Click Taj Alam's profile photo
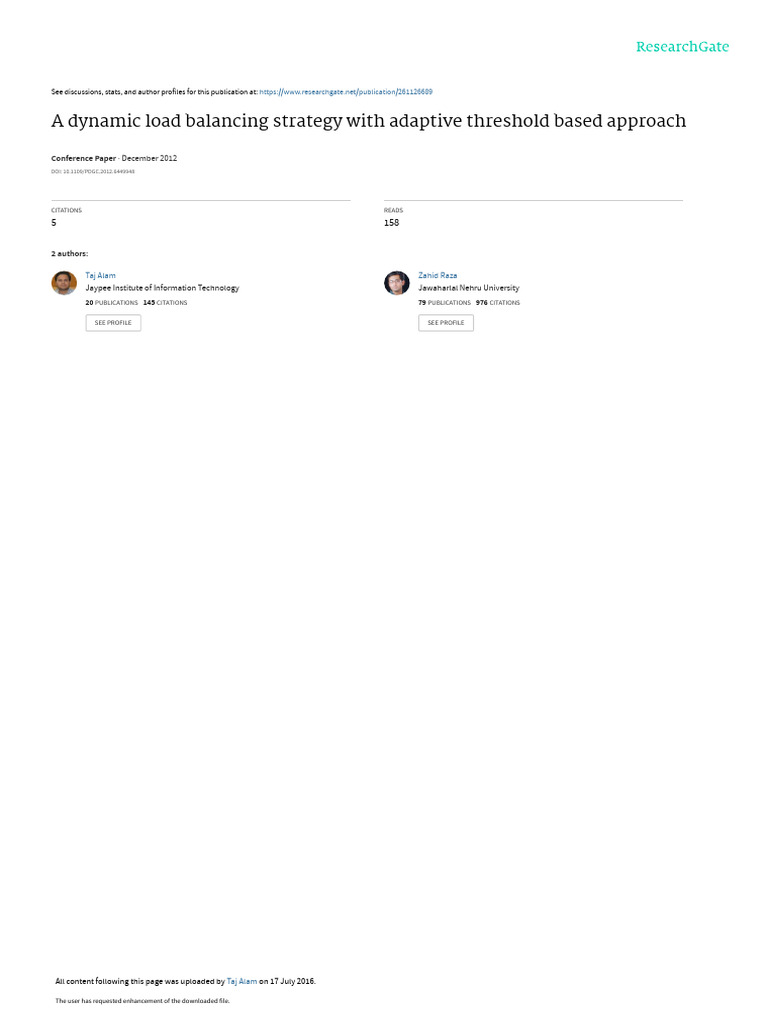Image resolution: width=768 pixels, height=1024 pixels. [x=64, y=283]
